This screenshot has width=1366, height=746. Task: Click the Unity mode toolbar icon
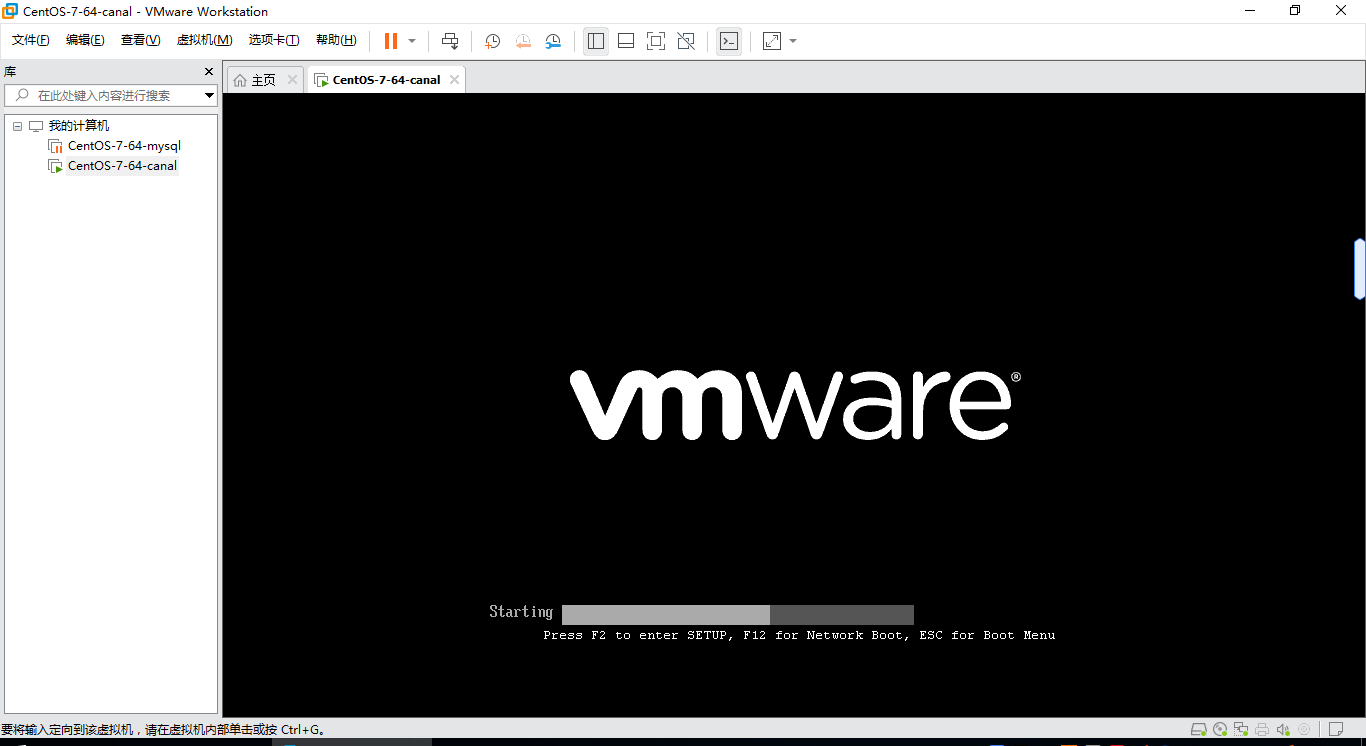click(686, 41)
